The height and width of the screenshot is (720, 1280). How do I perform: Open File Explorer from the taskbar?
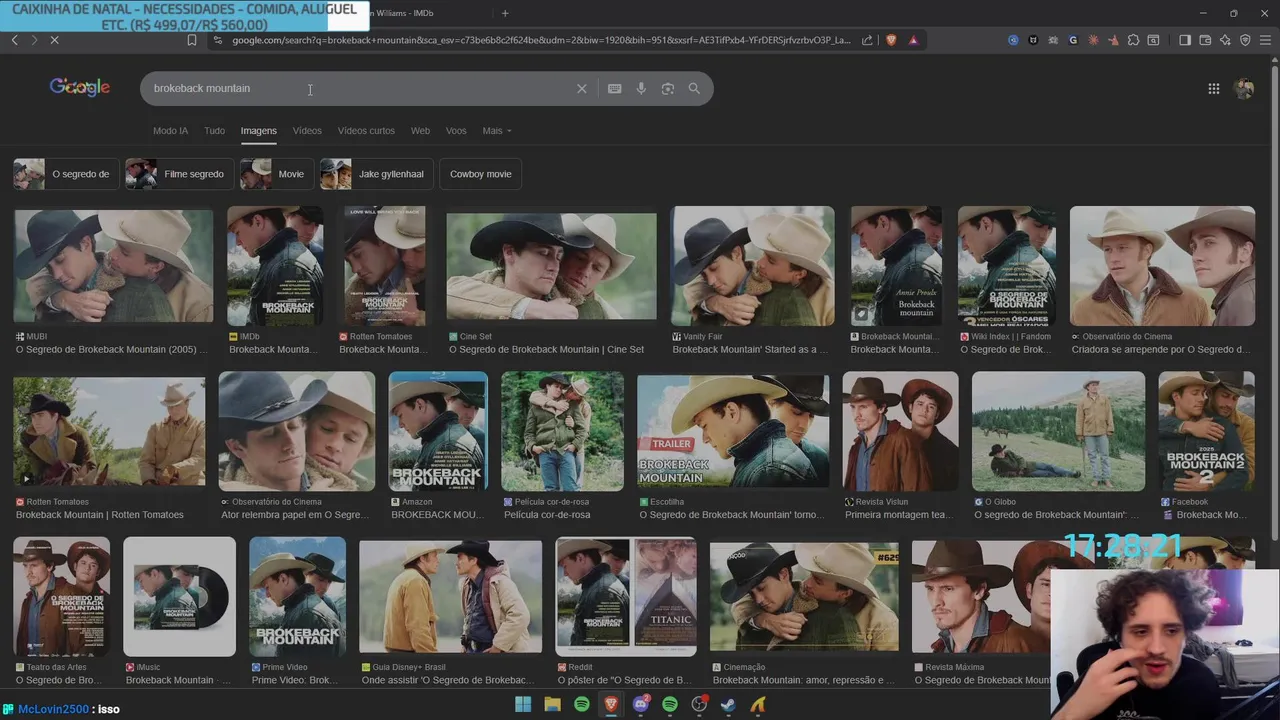(x=552, y=705)
